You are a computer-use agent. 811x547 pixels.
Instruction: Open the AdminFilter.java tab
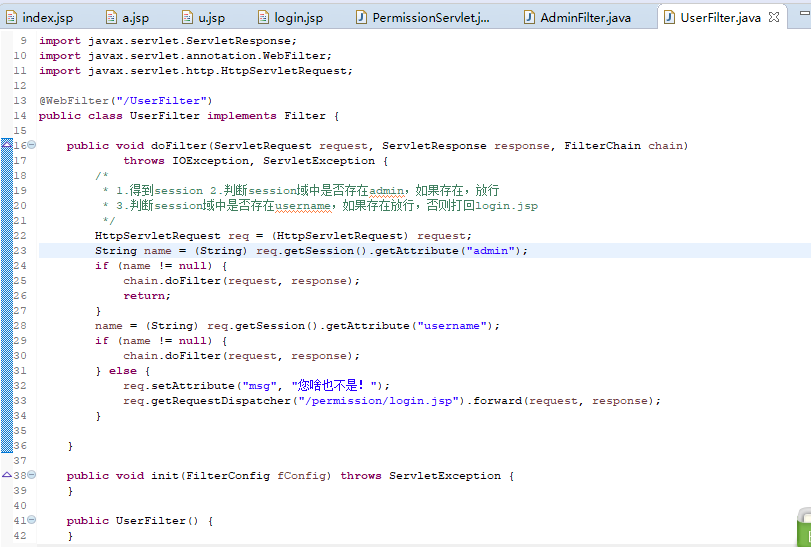coord(585,18)
